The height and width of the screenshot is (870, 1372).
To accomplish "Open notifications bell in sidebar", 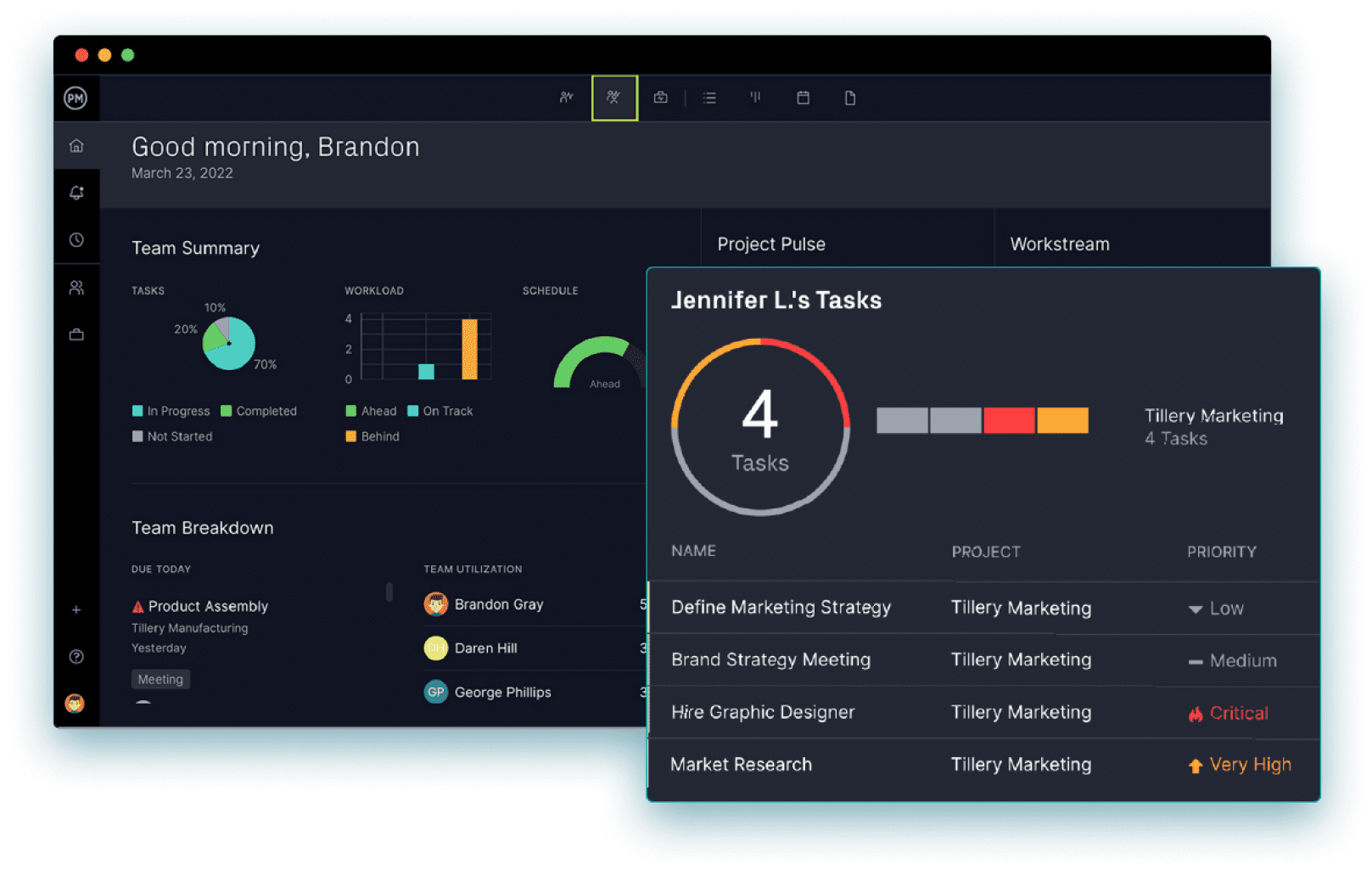I will [76, 193].
